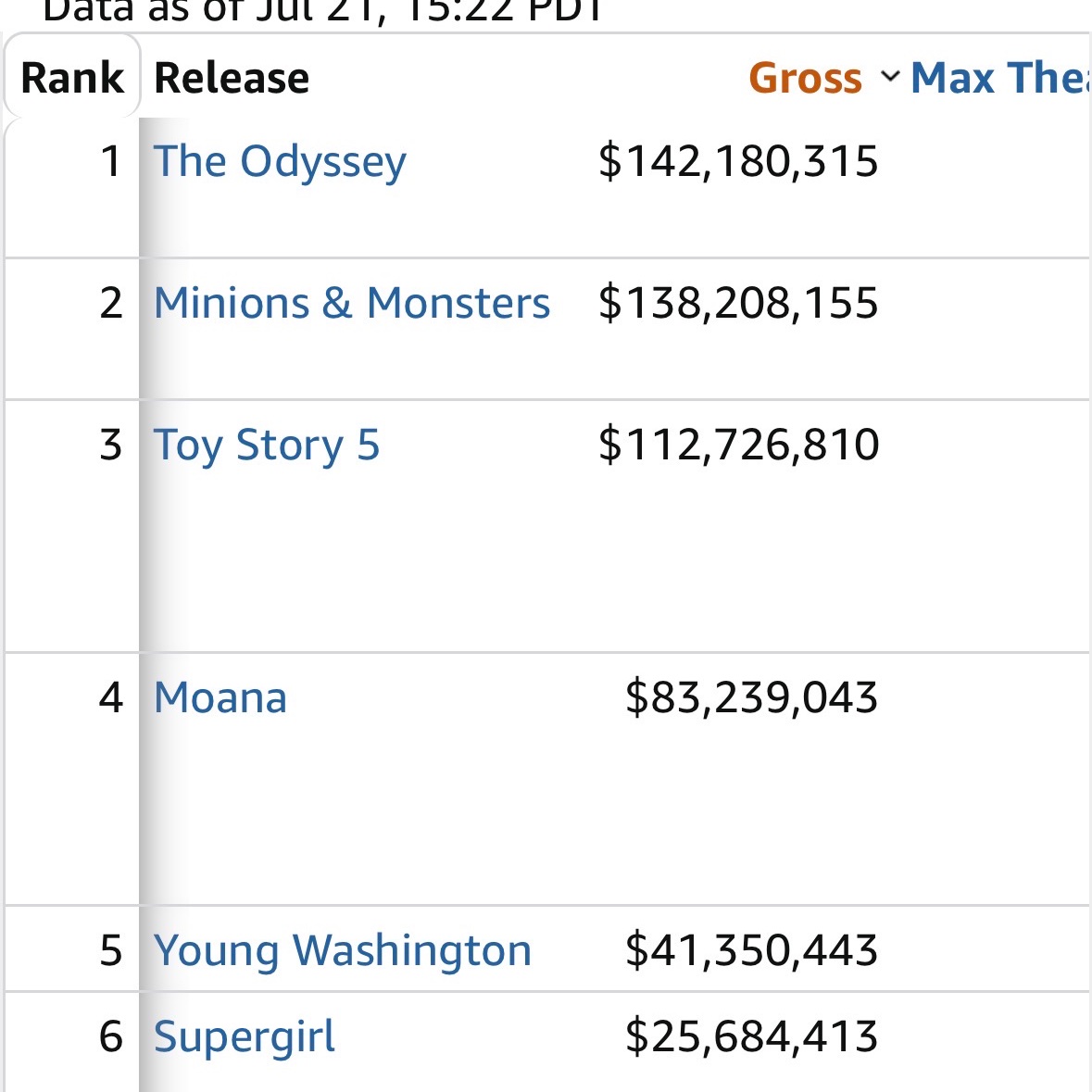Select Moana gross value $83,239,043
This screenshot has height=1092, width=1092.
(751, 697)
